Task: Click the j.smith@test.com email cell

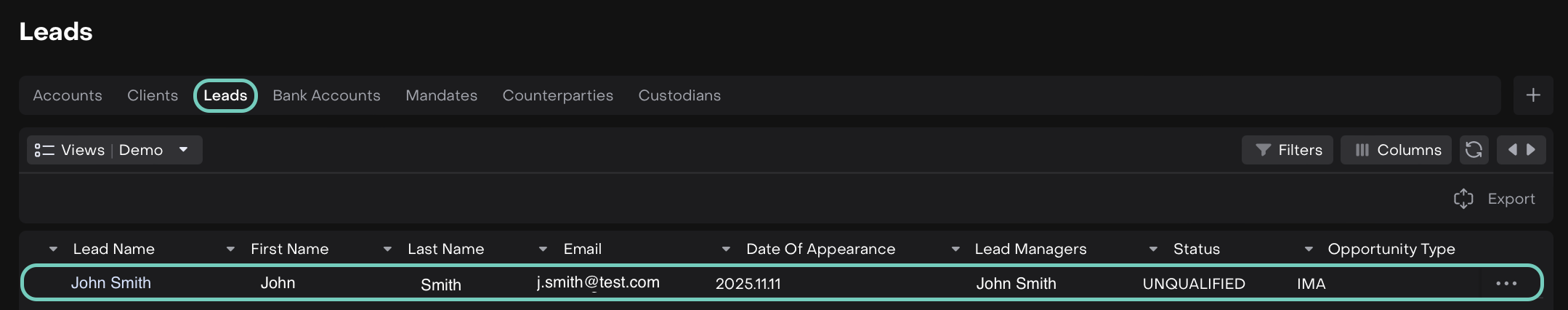Action: click(598, 282)
